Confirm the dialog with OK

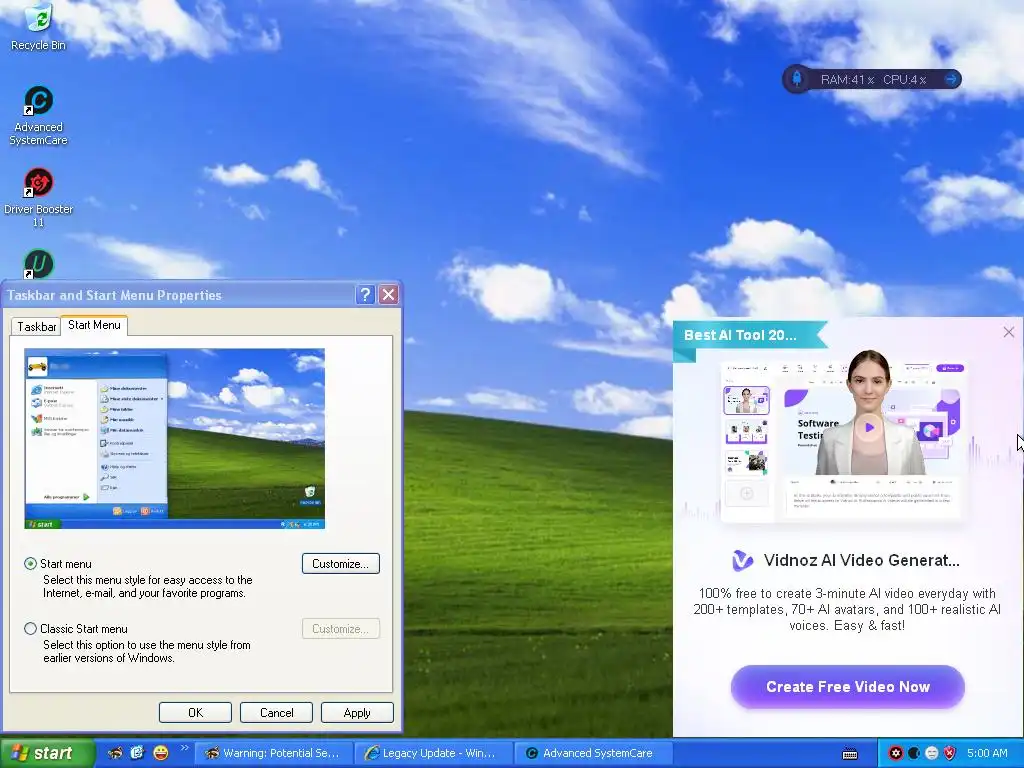coord(195,712)
